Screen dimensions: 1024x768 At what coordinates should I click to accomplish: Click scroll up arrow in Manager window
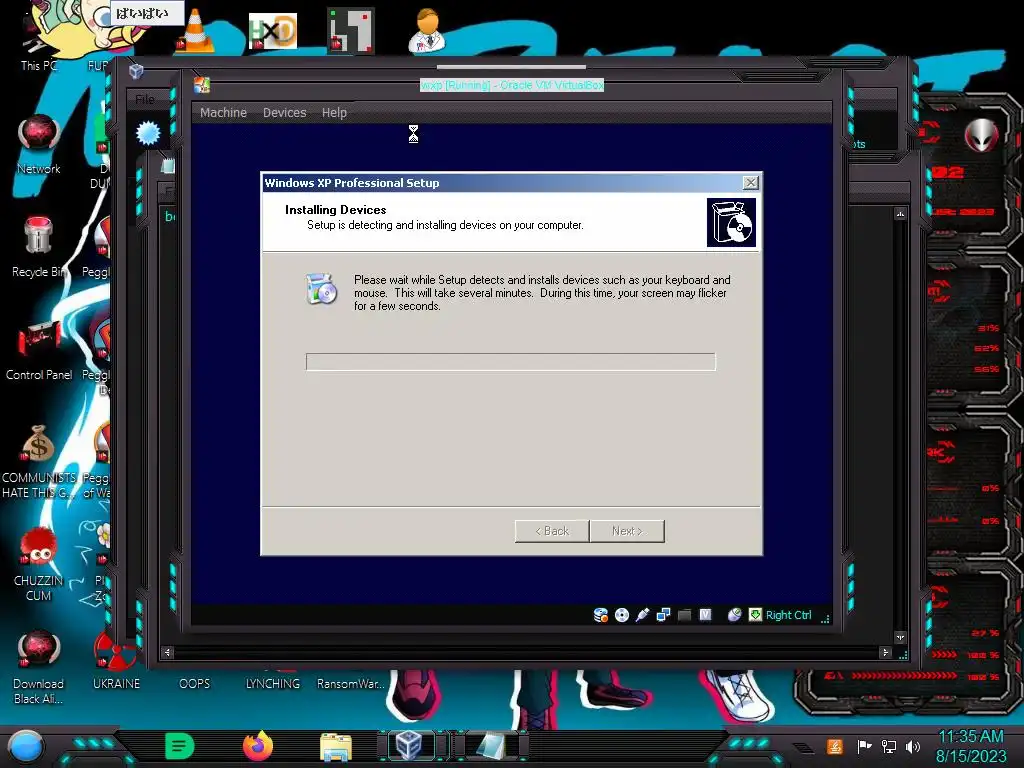pos(901,214)
